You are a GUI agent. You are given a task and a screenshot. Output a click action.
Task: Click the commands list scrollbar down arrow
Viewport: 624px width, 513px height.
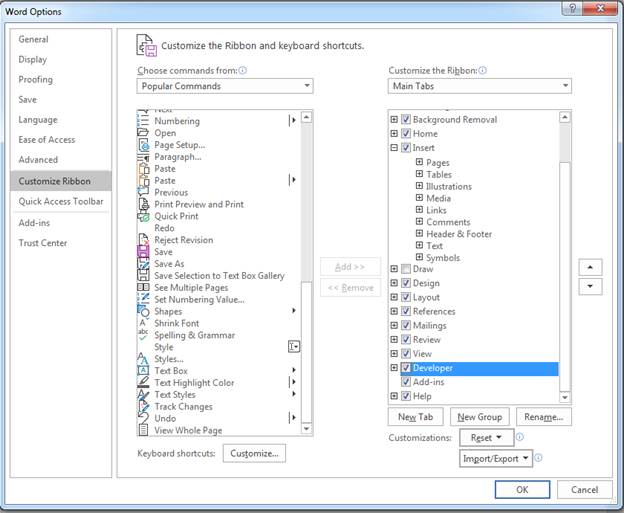point(306,429)
